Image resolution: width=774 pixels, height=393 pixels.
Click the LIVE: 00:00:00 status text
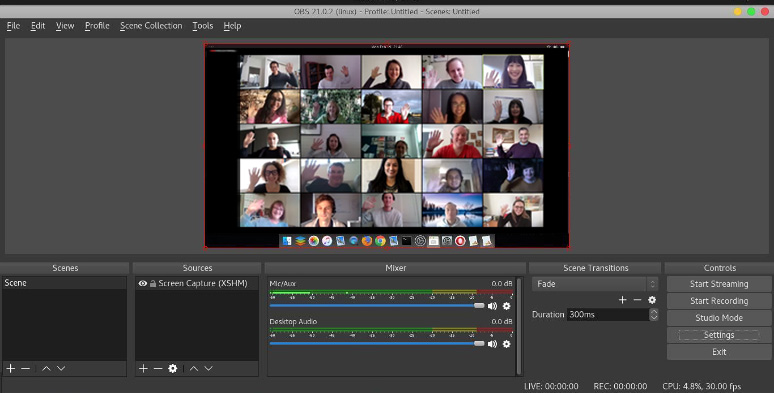pyautogui.click(x=551, y=386)
